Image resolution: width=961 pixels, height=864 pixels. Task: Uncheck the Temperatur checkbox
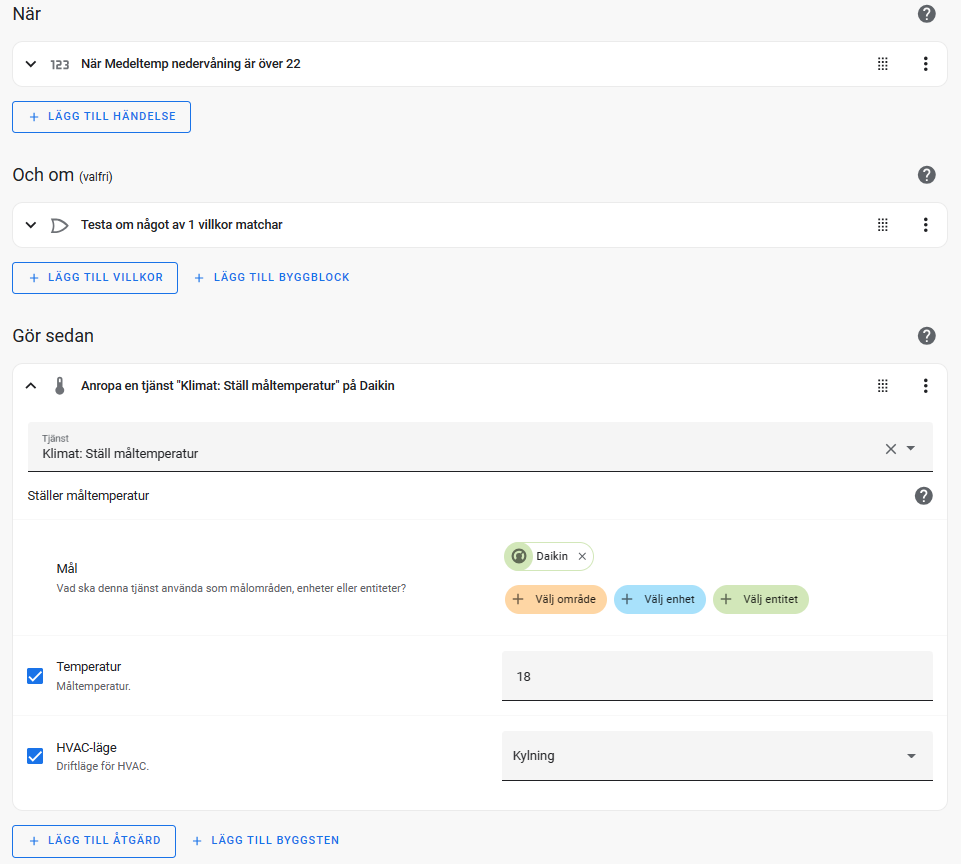pos(35,676)
